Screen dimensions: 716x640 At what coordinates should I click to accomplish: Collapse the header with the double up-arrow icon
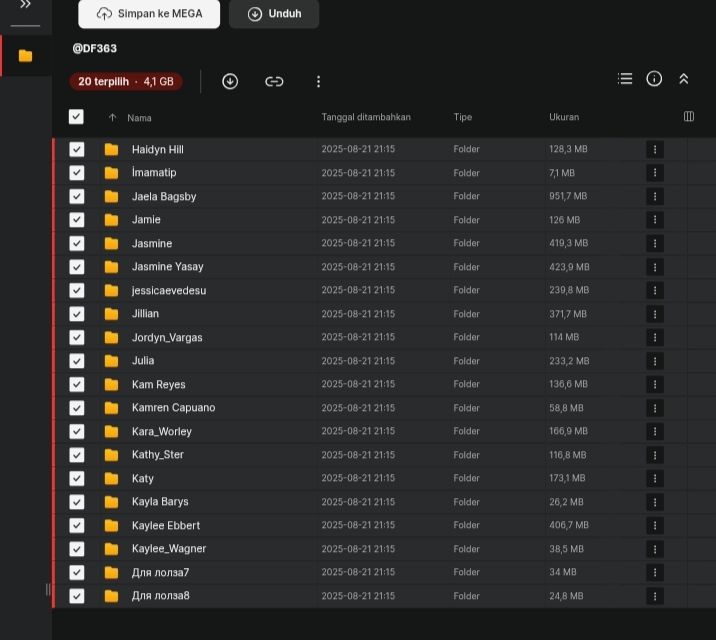(x=683, y=79)
